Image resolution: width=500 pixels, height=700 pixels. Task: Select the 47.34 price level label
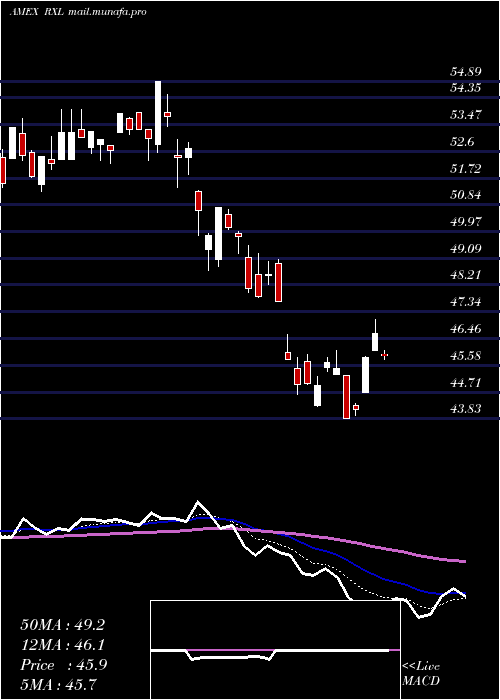(x=465, y=302)
